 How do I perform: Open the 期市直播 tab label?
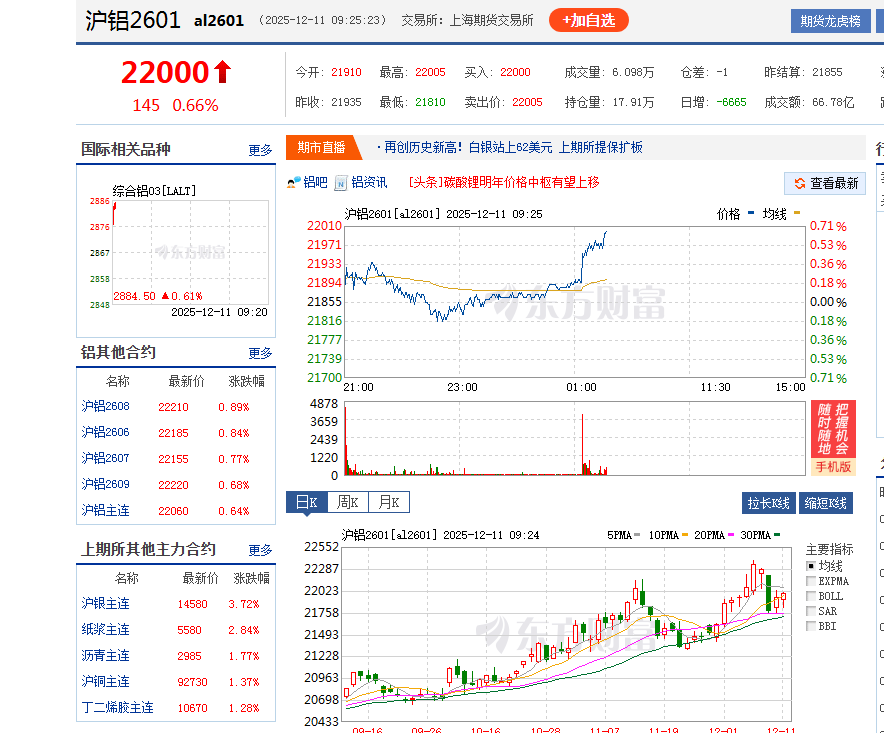click(x=321, y=147)
